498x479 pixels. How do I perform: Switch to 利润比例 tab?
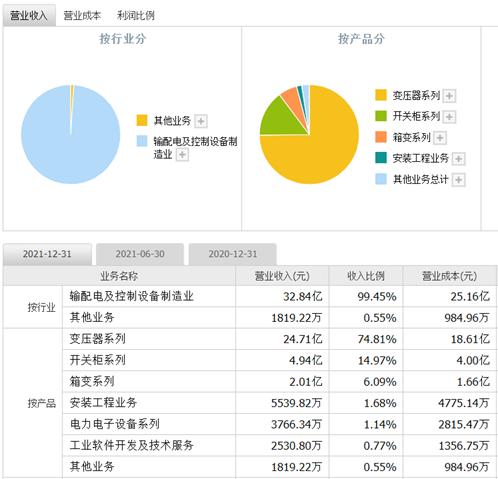(136, 15)
